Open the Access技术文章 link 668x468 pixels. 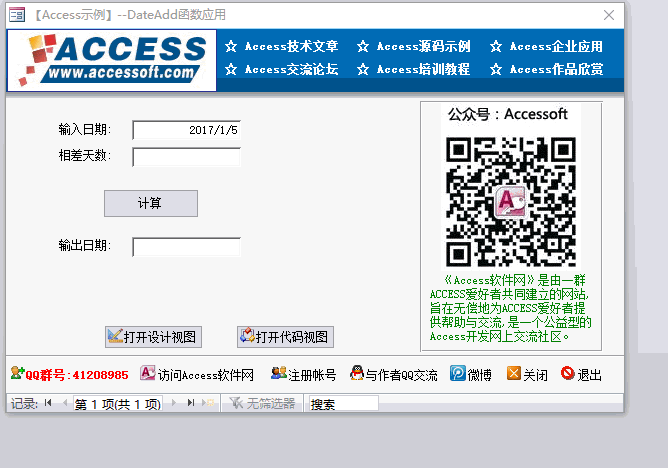291,46
